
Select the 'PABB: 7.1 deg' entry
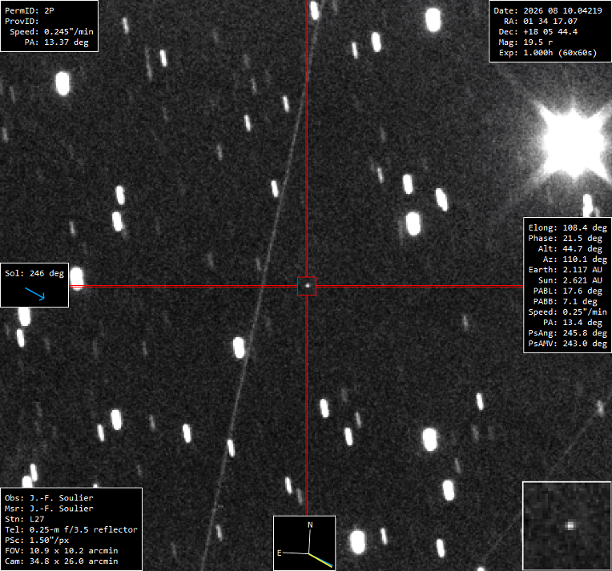(x=566, y=301)
